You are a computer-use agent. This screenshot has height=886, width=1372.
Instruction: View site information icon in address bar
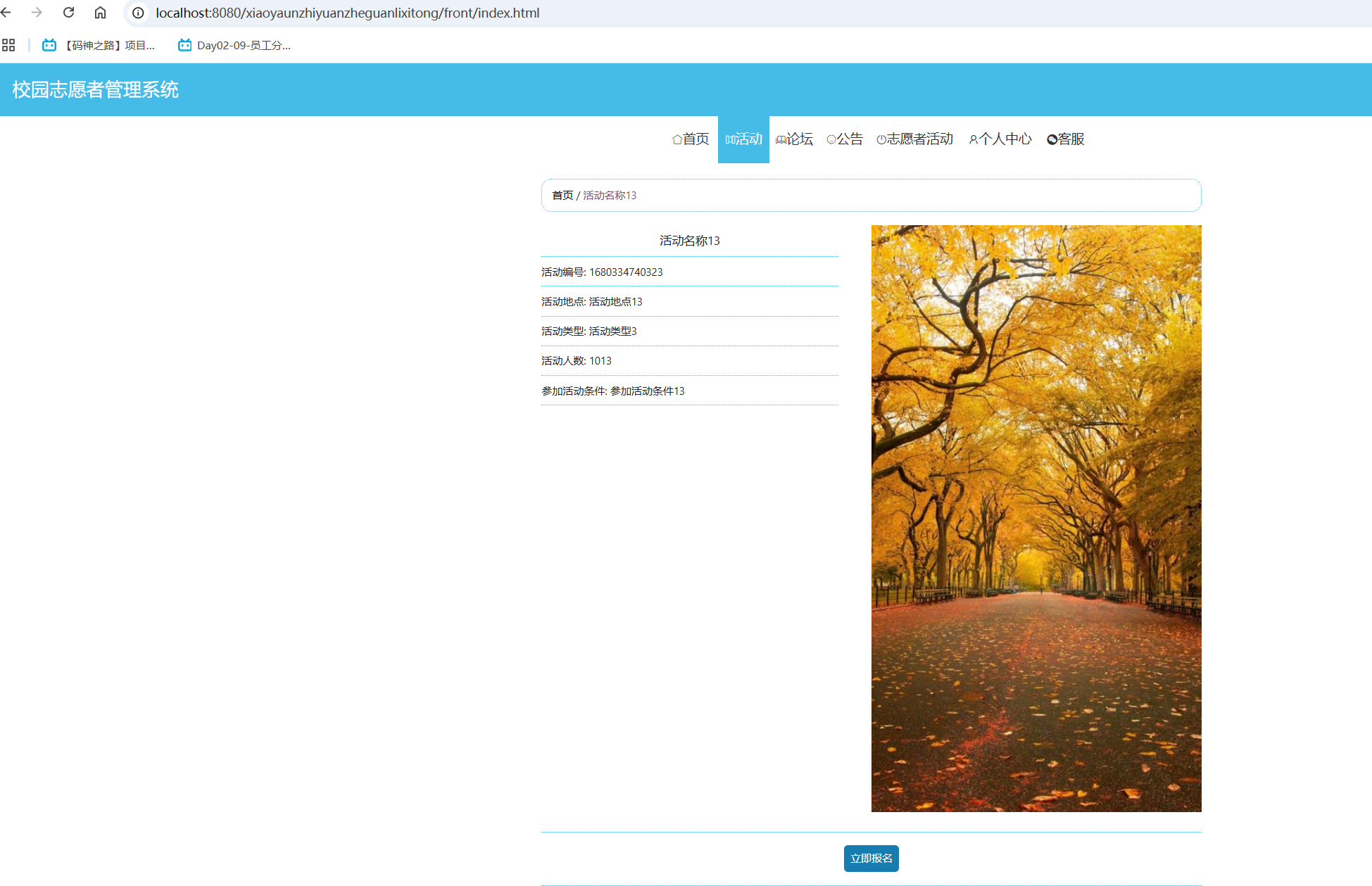click(138, 13)
